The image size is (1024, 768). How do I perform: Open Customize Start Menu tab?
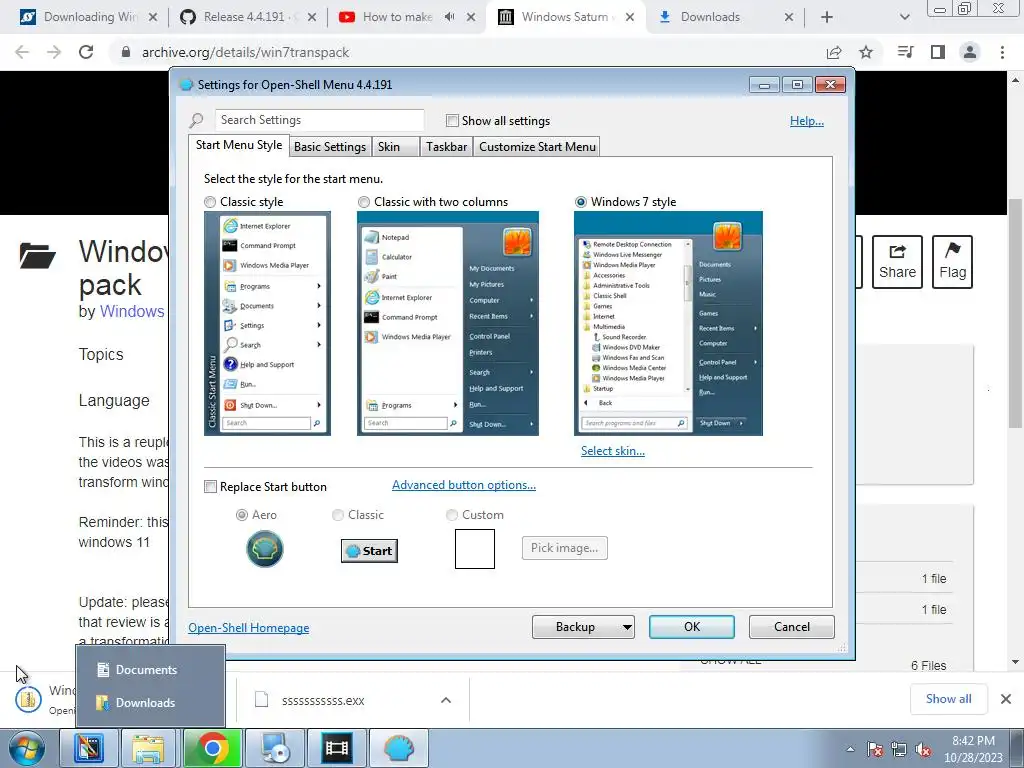pyautogui.click(x=537, y=147)
